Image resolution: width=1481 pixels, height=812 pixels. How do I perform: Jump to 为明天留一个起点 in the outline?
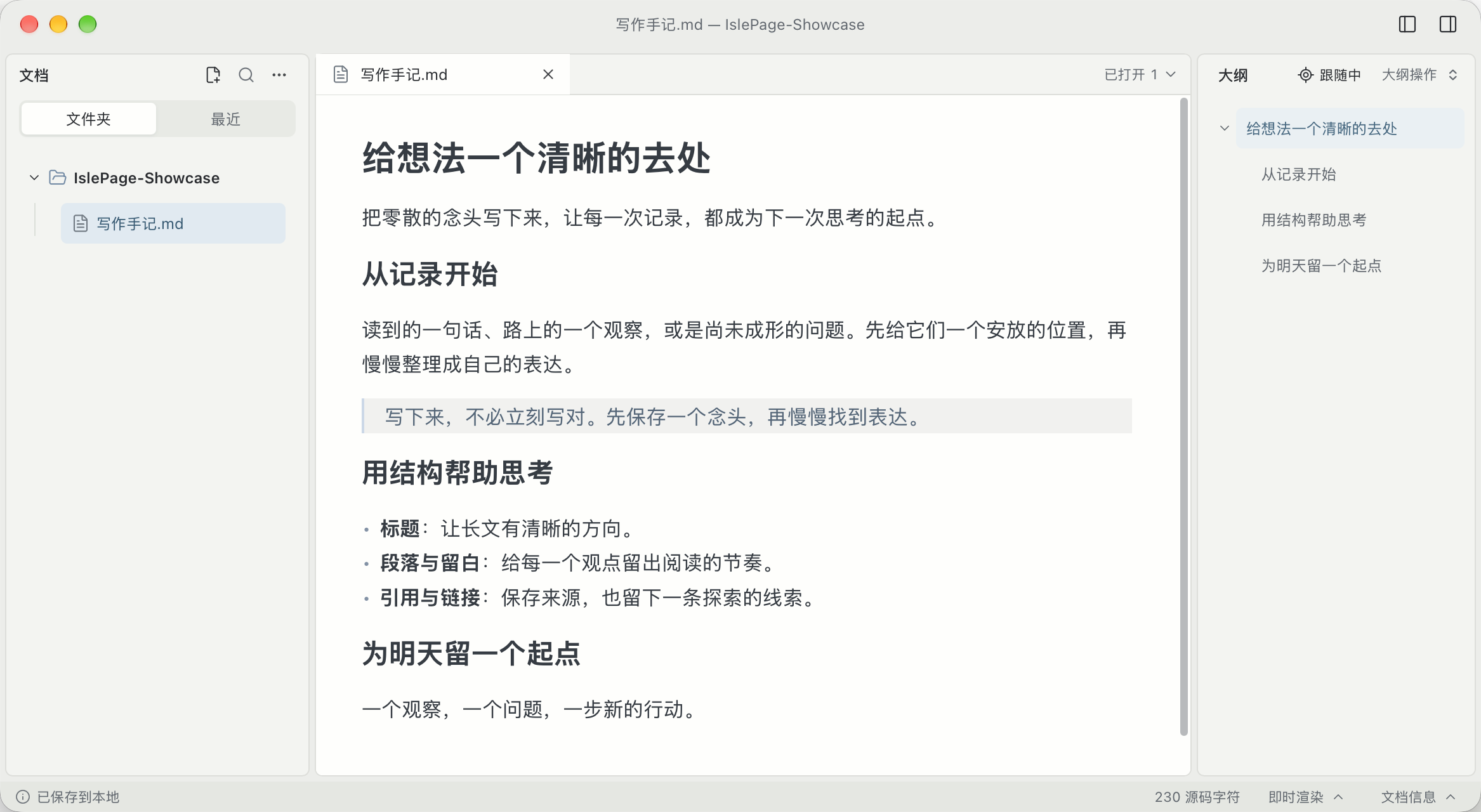[x=1322, y=266]
